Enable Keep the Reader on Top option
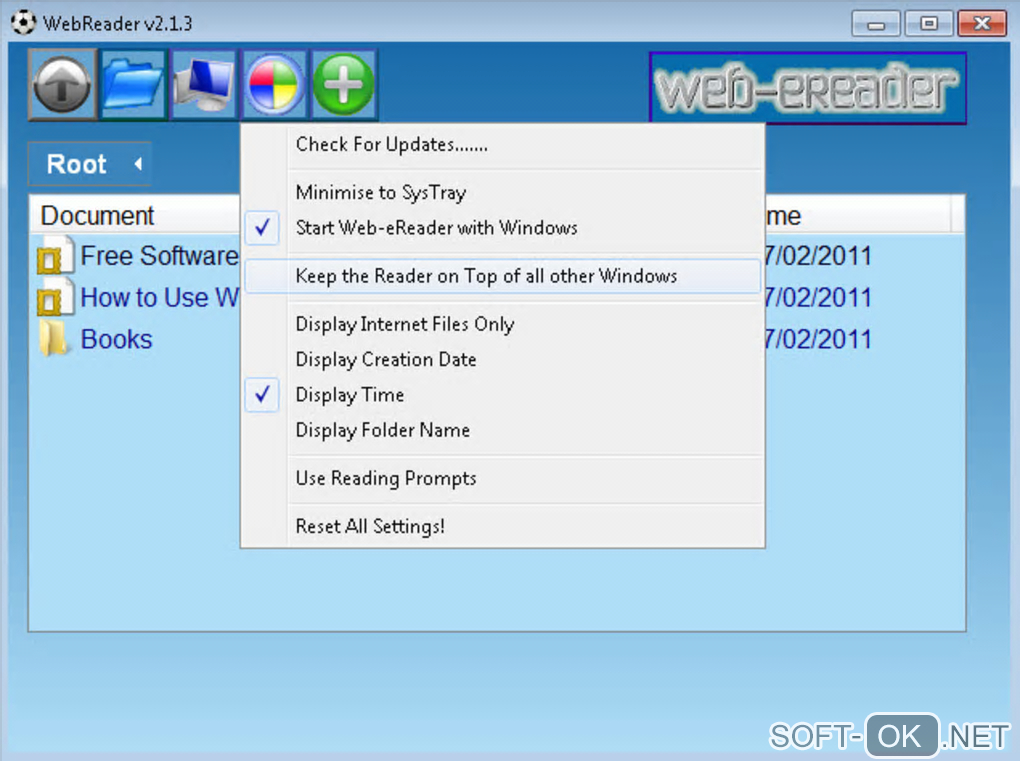Screen dimensions: 1020x761 [502, 276]
